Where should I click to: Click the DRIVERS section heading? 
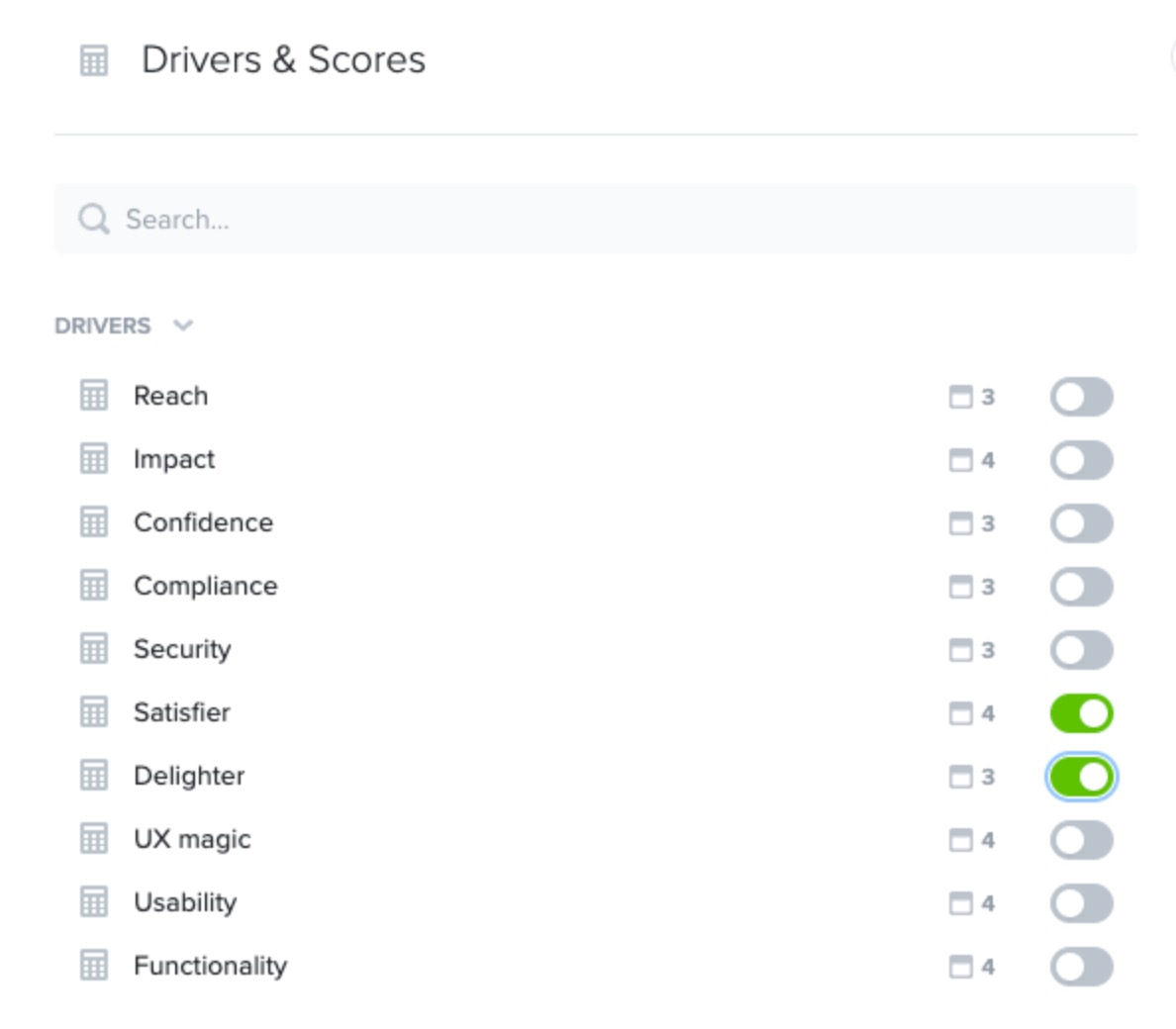click(x=103, y=326)
